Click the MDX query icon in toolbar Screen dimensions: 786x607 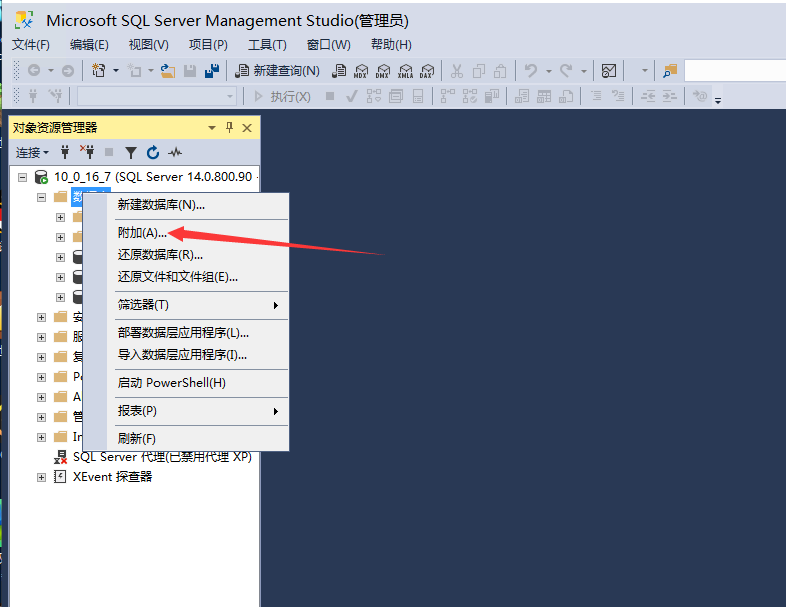click(x=361, y=70)
